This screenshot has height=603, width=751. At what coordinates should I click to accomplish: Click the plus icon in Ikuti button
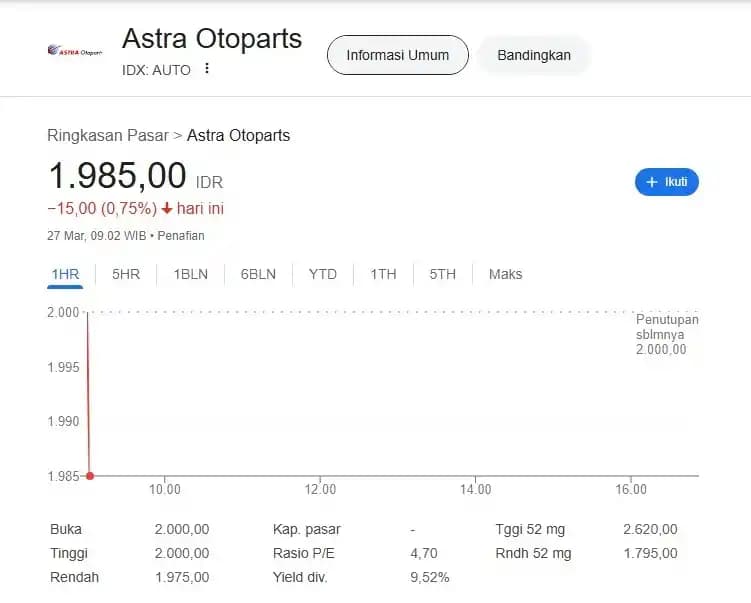point(651,182)
